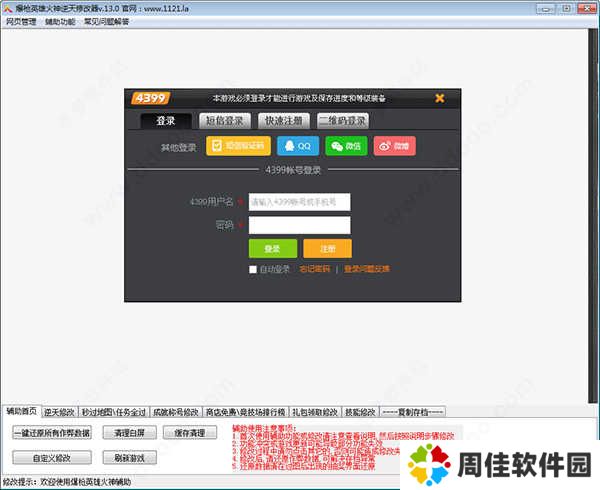Select the 辅助首页 bottom tab

tap(21, 411)
